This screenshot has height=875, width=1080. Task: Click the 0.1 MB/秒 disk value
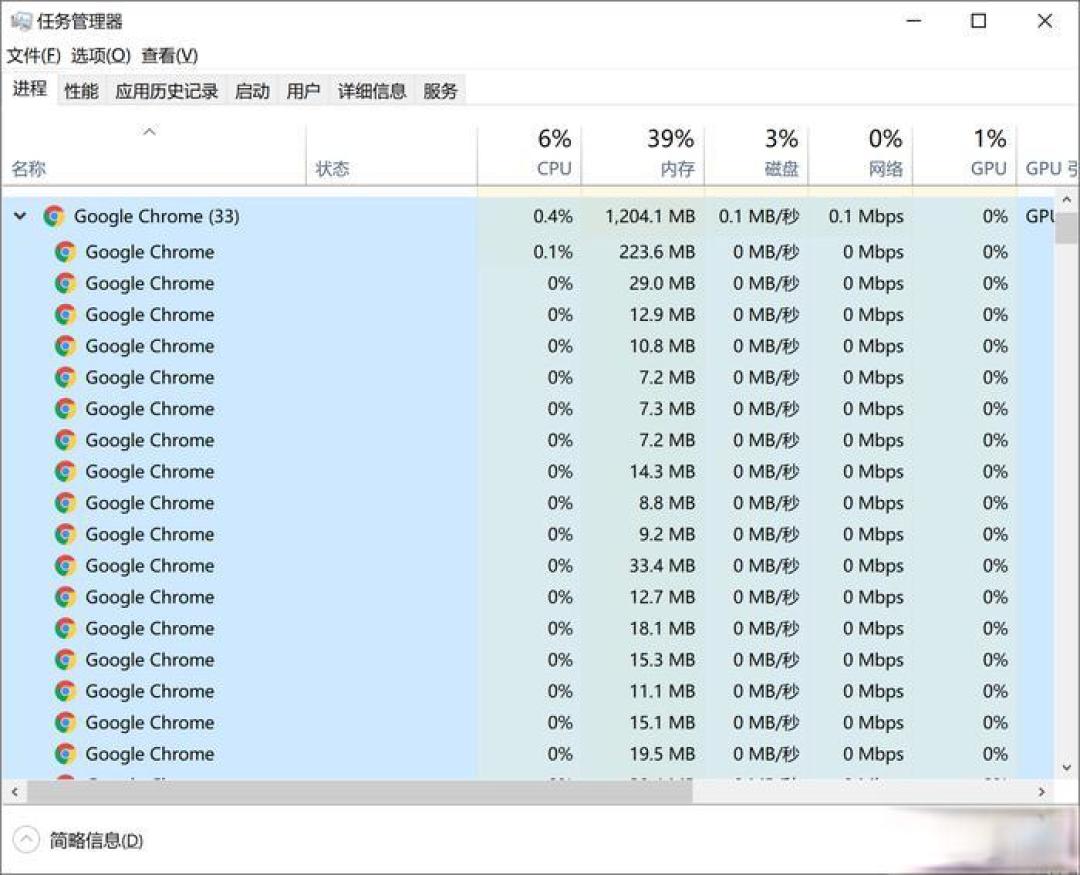pos(759,216)
